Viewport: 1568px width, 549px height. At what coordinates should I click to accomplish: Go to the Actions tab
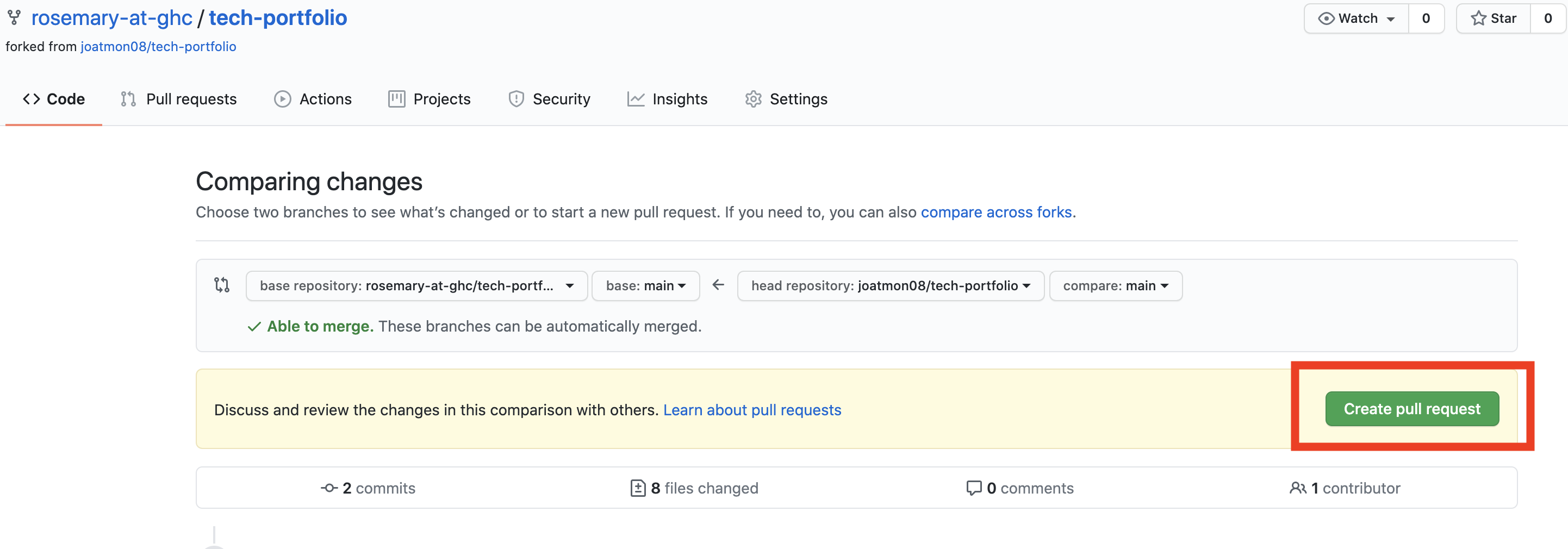click(x=313, y=98)
